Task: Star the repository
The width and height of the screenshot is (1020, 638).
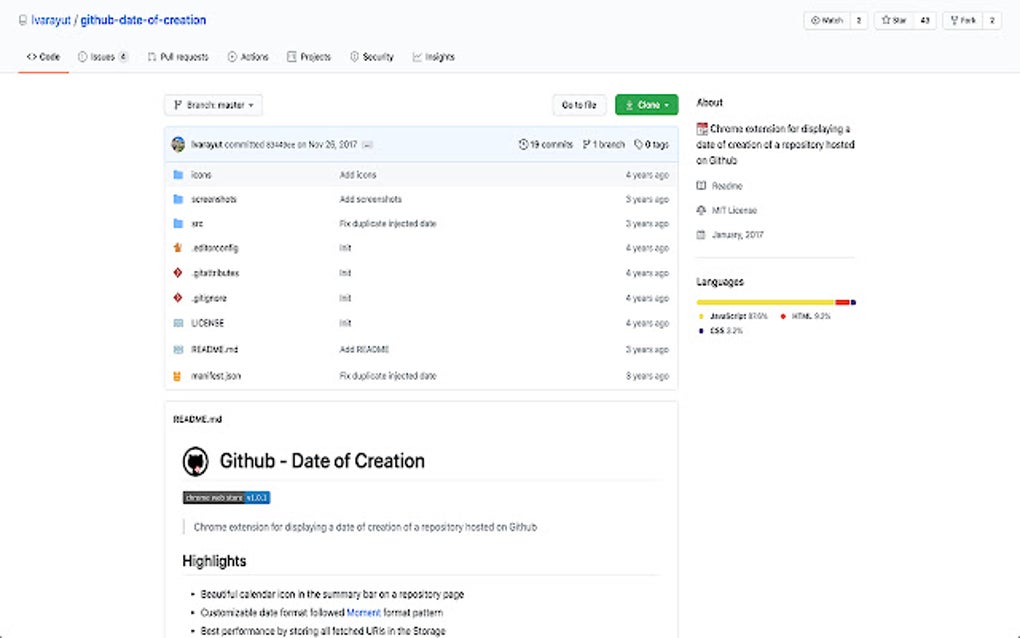Action: pyautogui.click(x=893, y=21)
